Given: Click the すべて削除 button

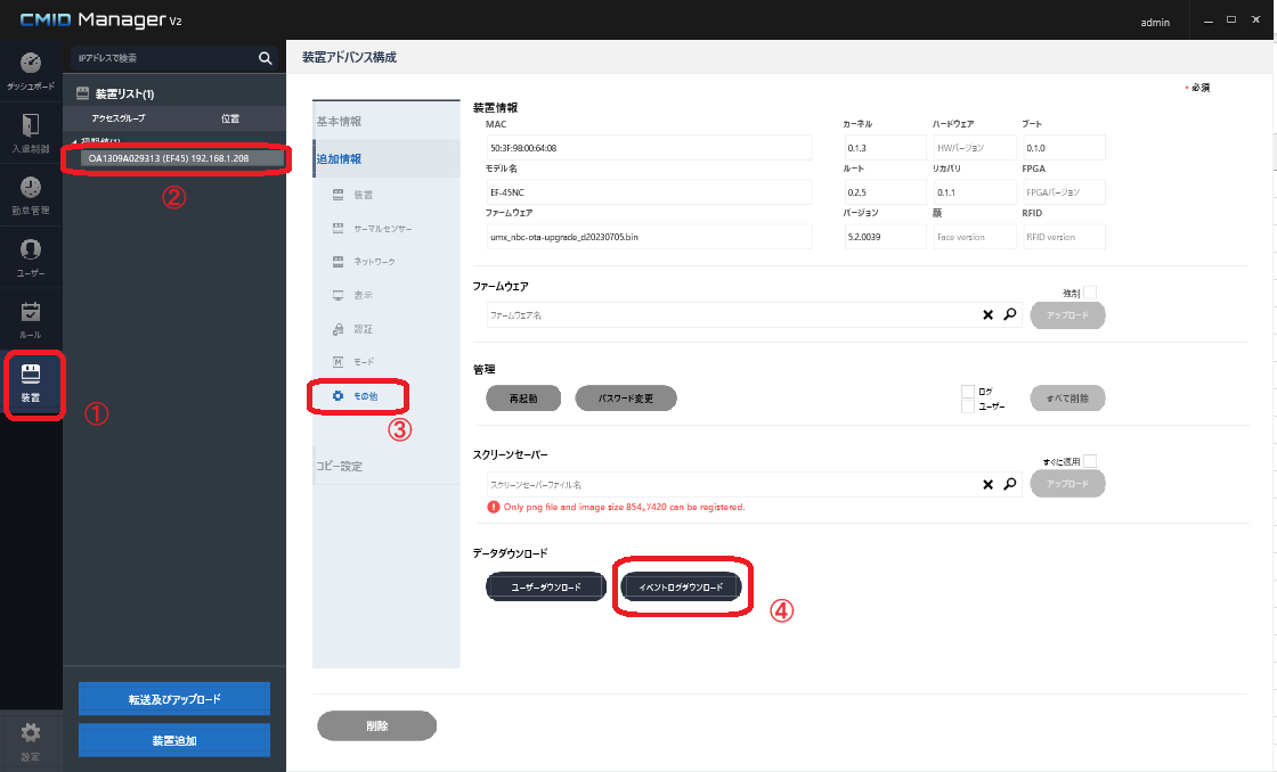Looking at the screenshot, I should 1067,398.
